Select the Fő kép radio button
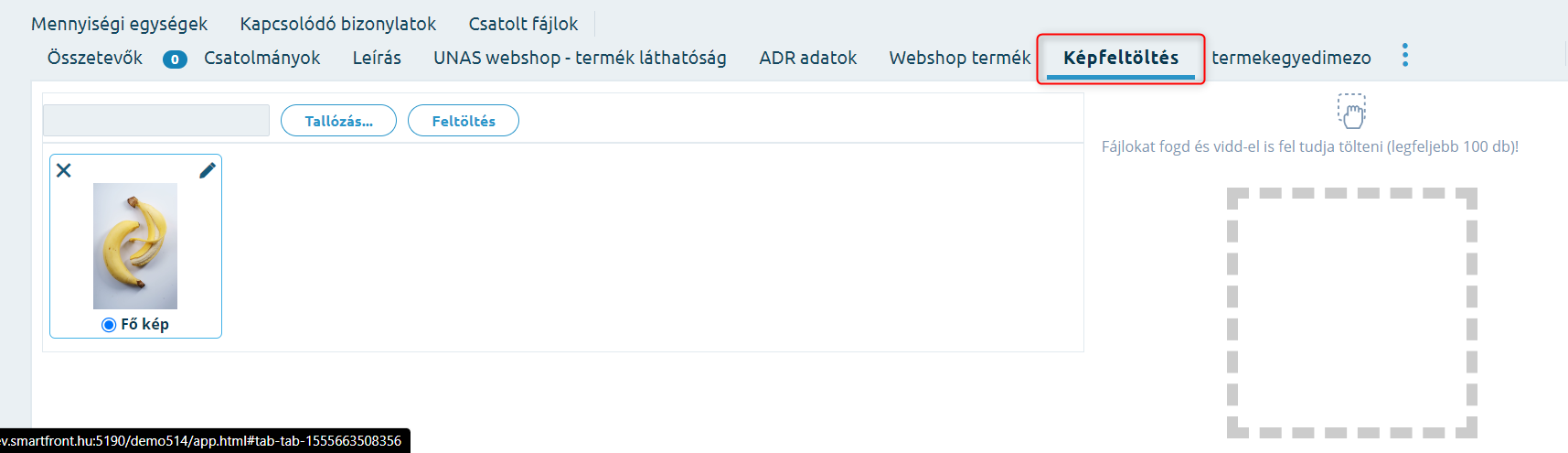The height and width of the screenshot is (453, 1568). click(x=109, y=325)
